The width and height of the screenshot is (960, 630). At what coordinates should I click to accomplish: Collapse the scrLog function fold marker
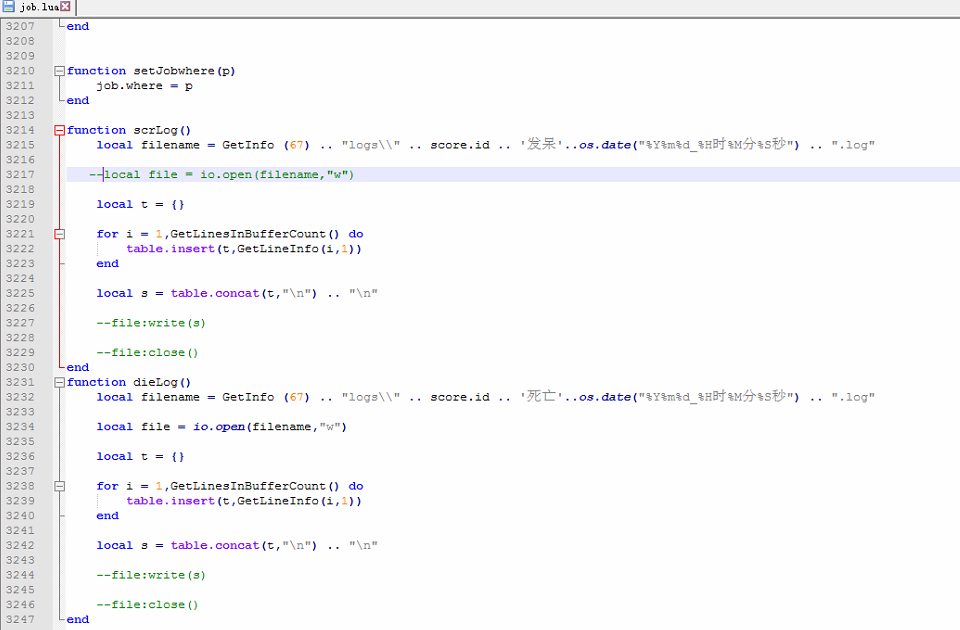tap(59, 130)
